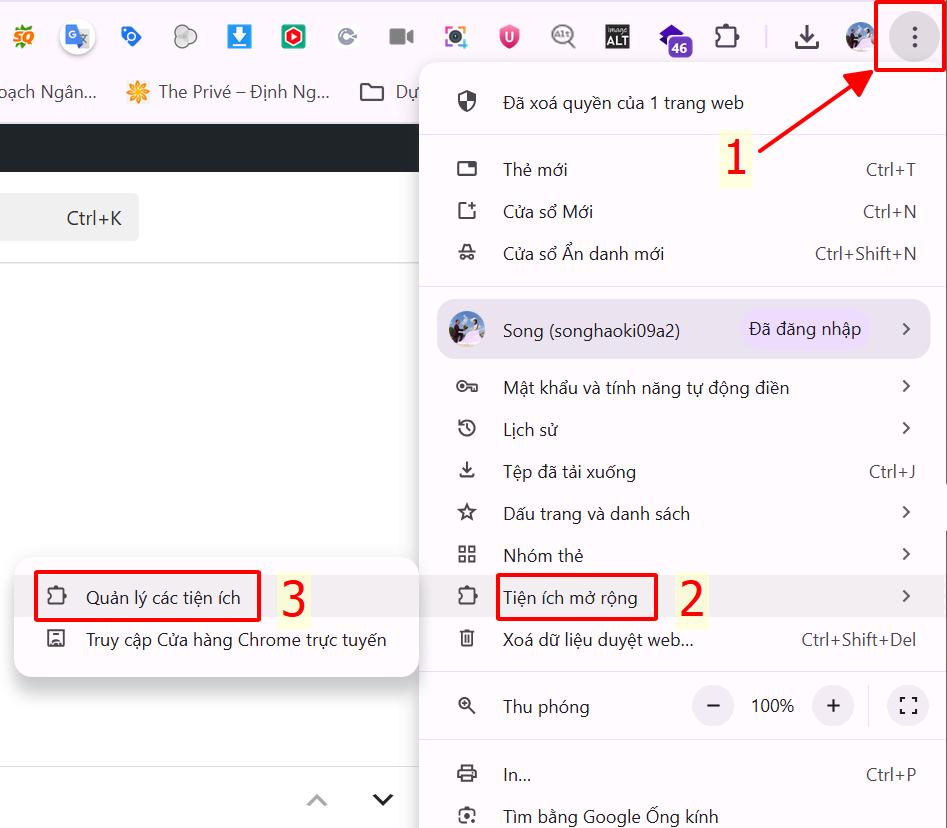Image resolution: width=947 pixels, height=828 pixels.
Task: Click the incognito icon in the menu
Action: point(467,253)
